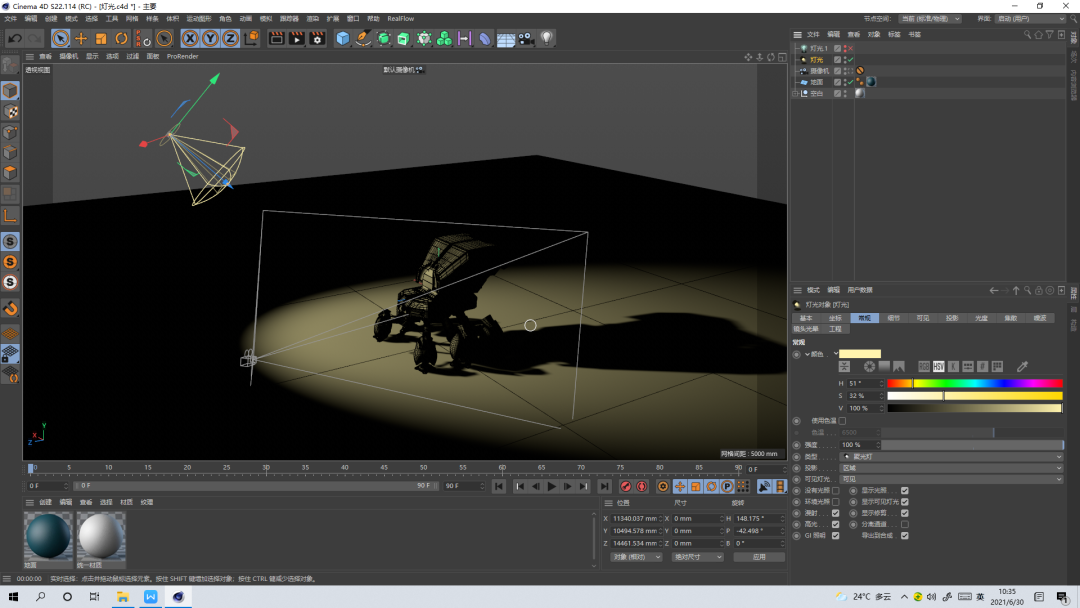Toggle the GI 照明 checkbox
The width and height of the screenshot is (1080, 608).
click(835, 536)
